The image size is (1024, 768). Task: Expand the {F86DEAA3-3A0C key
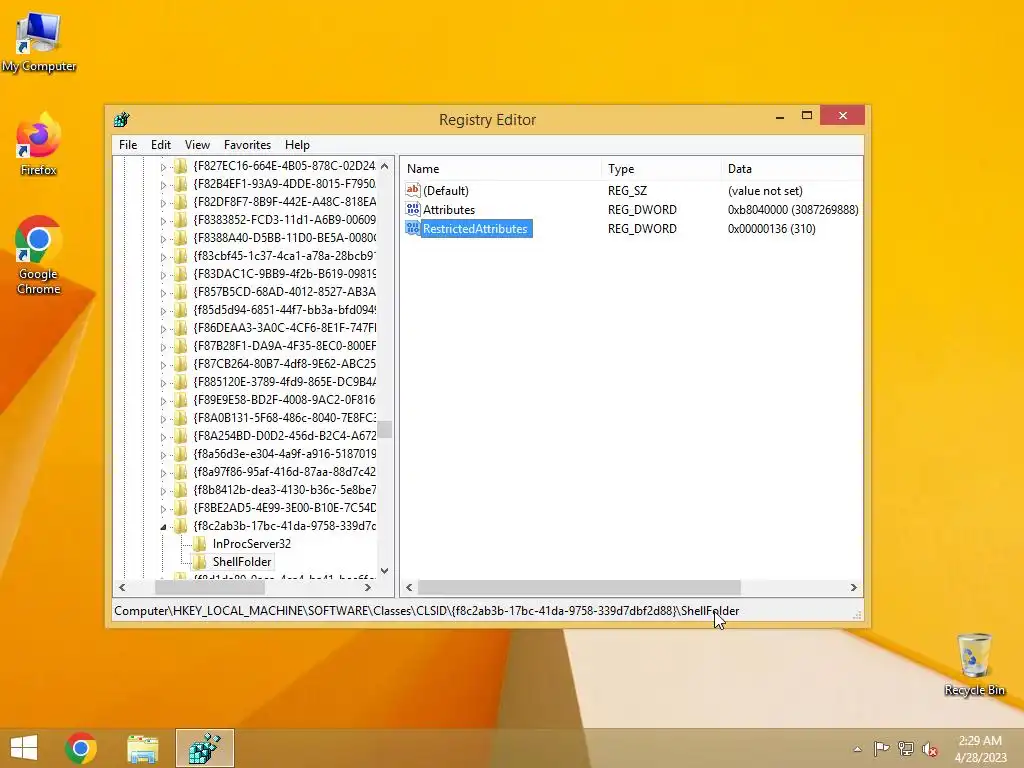pyautogui.click(x=163, y=328)
